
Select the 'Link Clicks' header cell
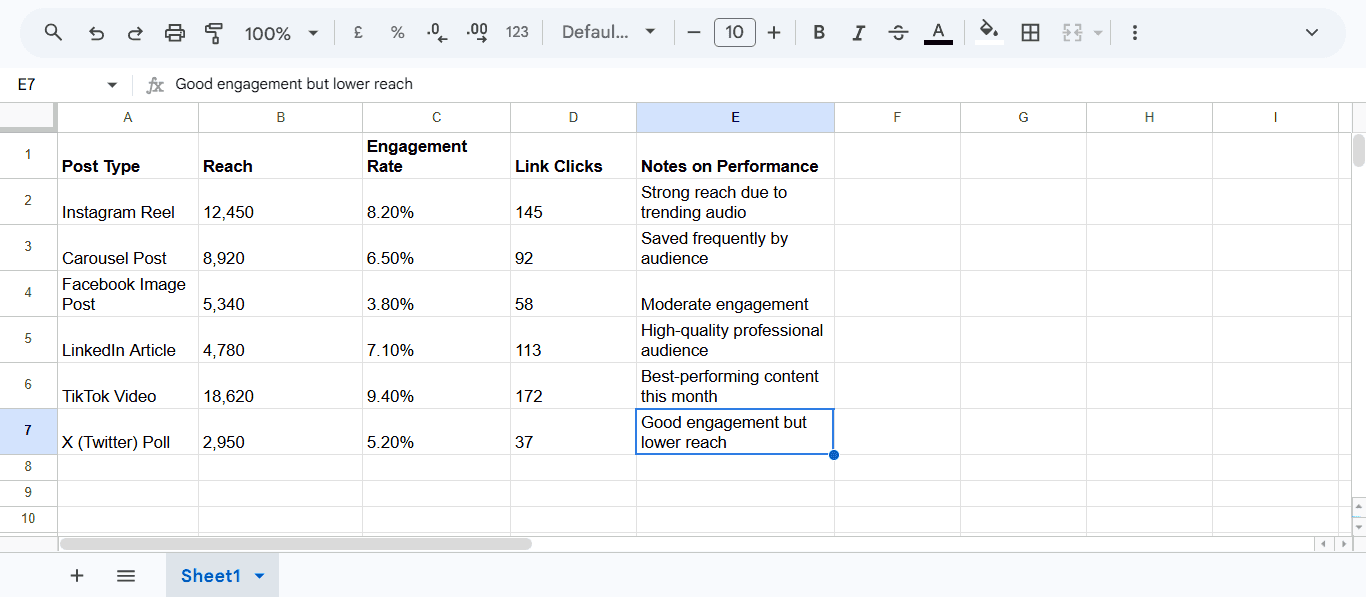tap(574, 156)
